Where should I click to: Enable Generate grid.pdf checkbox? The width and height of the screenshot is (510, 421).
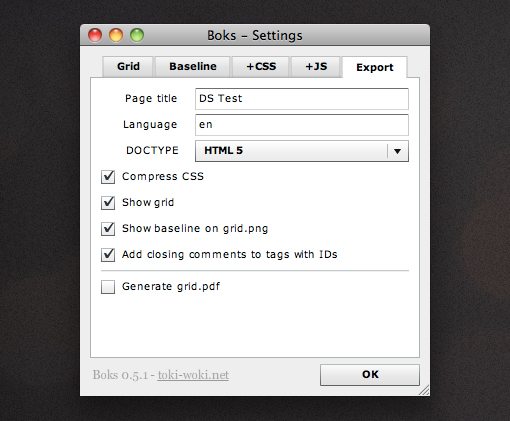[108, 287]
